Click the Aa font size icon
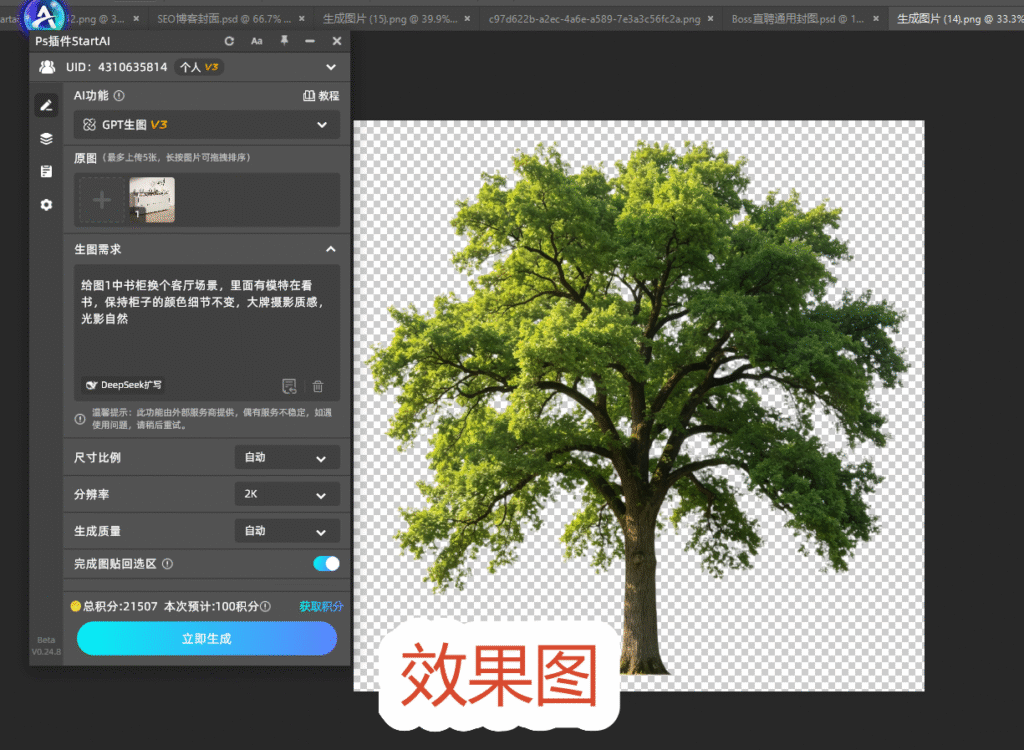Viewport: 1024px width, 750px height. pos(257,41)
